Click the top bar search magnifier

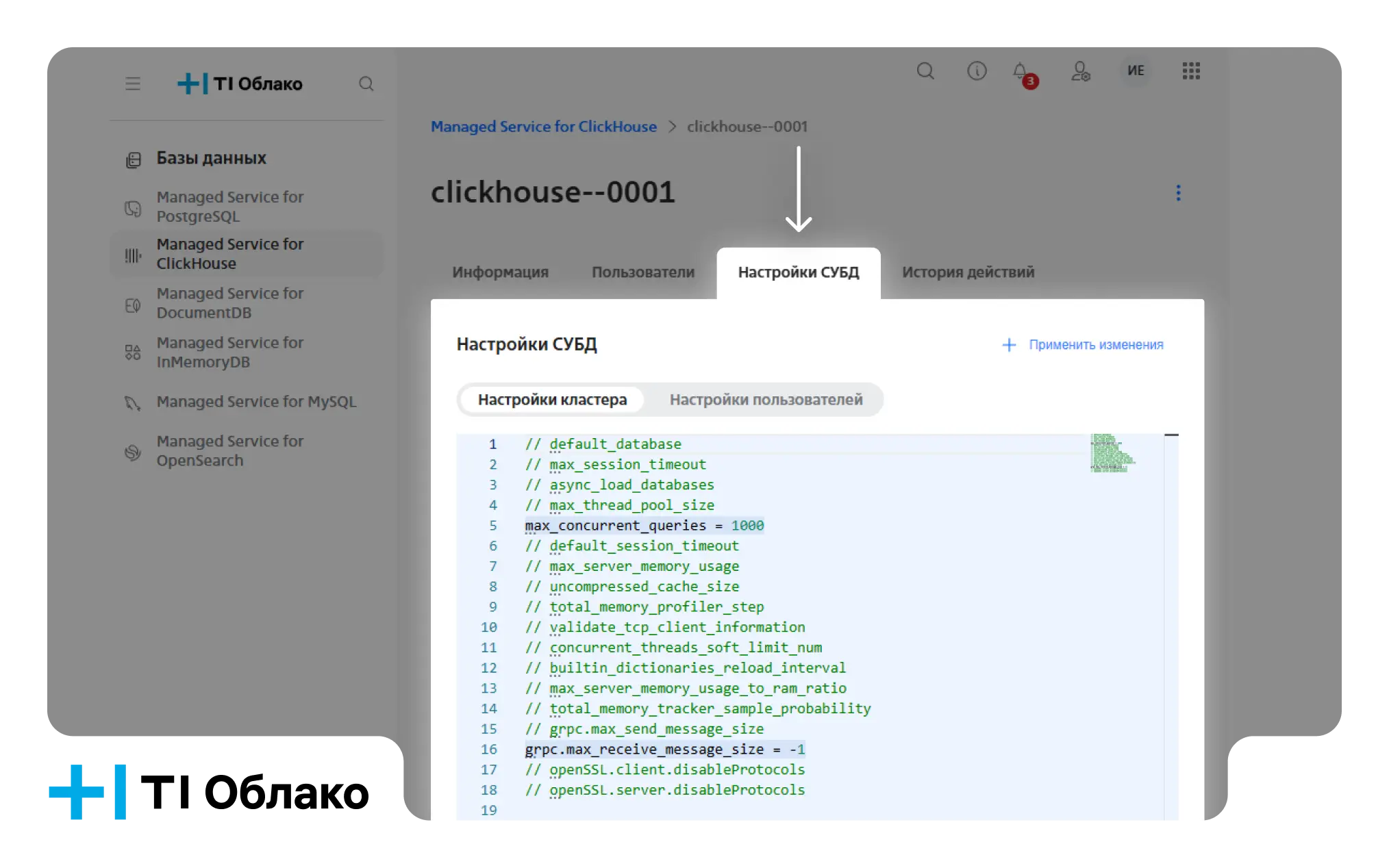[x=925, y=71]
